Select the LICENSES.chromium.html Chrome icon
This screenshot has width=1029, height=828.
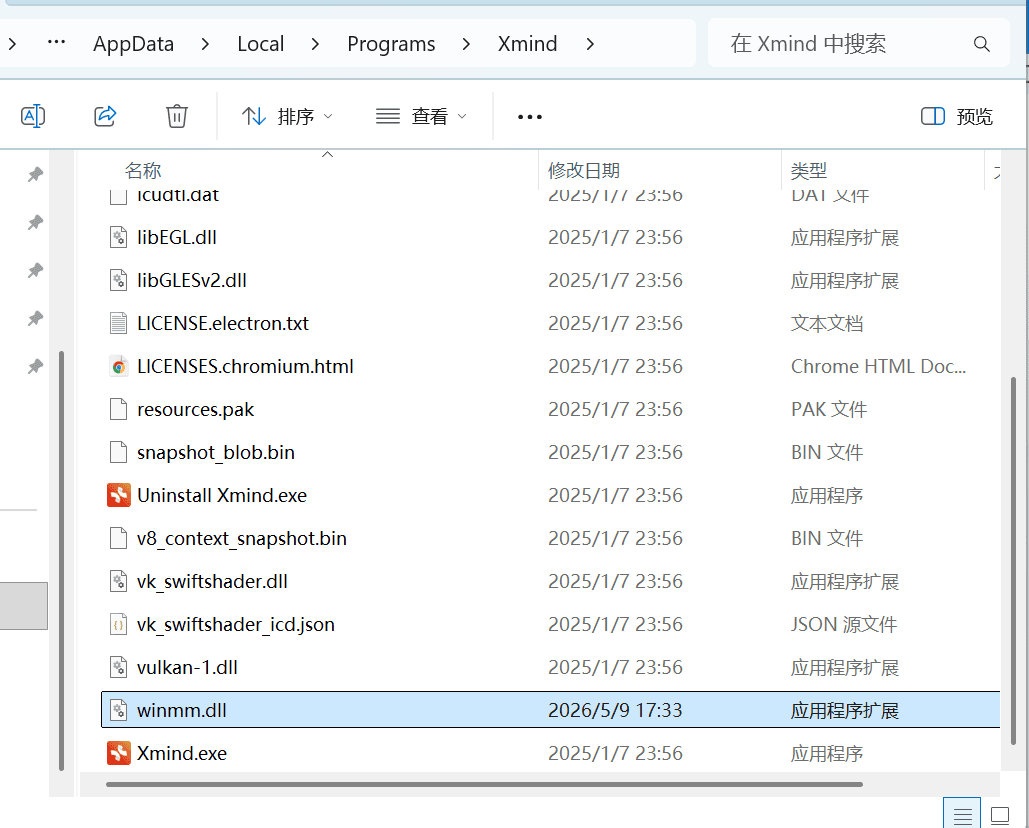[118, 366]
